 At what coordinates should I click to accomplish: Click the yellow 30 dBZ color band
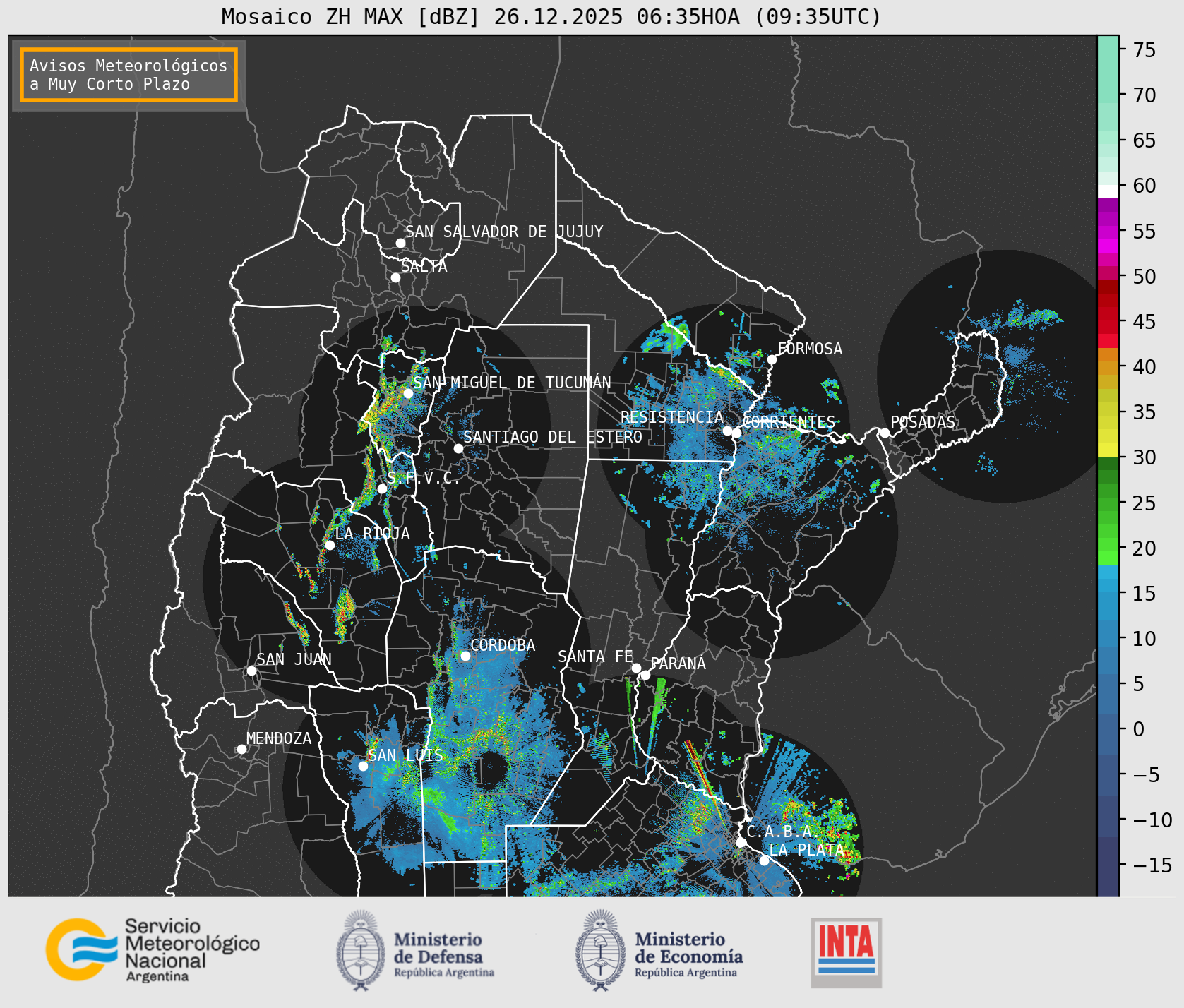(x=1108, y=450)
